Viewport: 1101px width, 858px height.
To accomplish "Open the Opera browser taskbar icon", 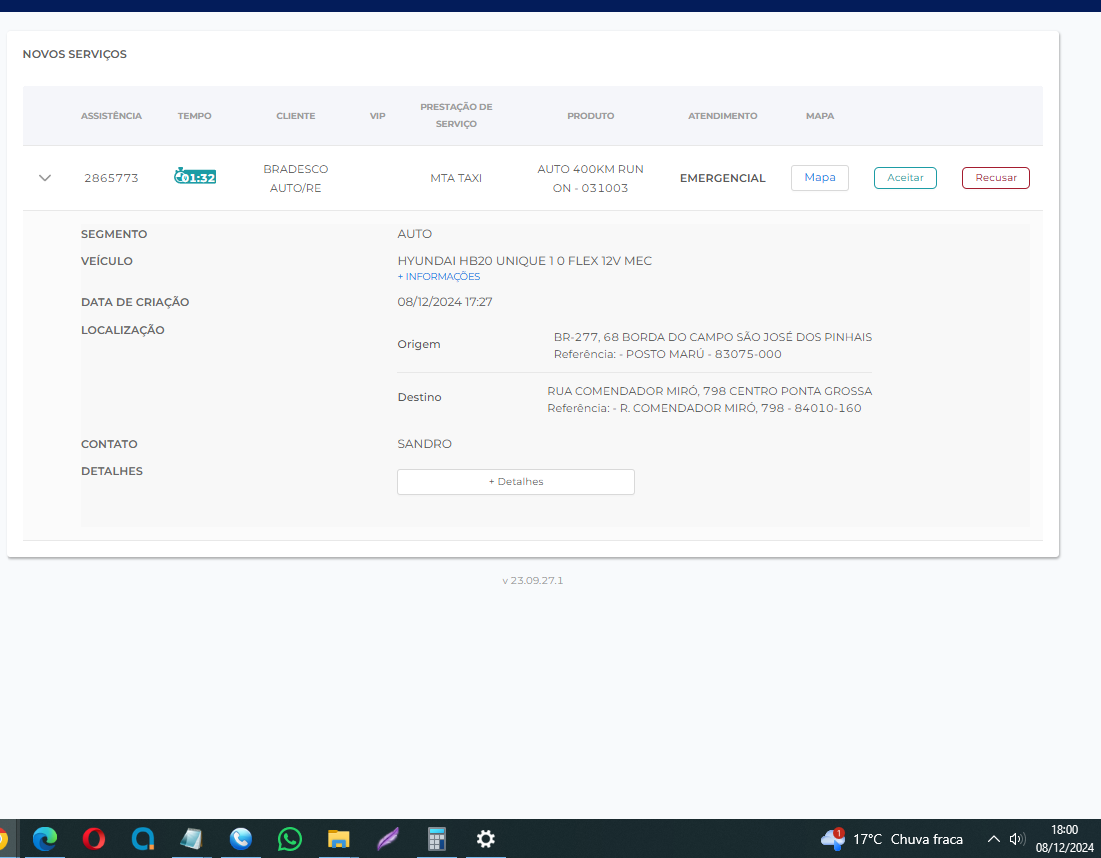I will 94,839.
